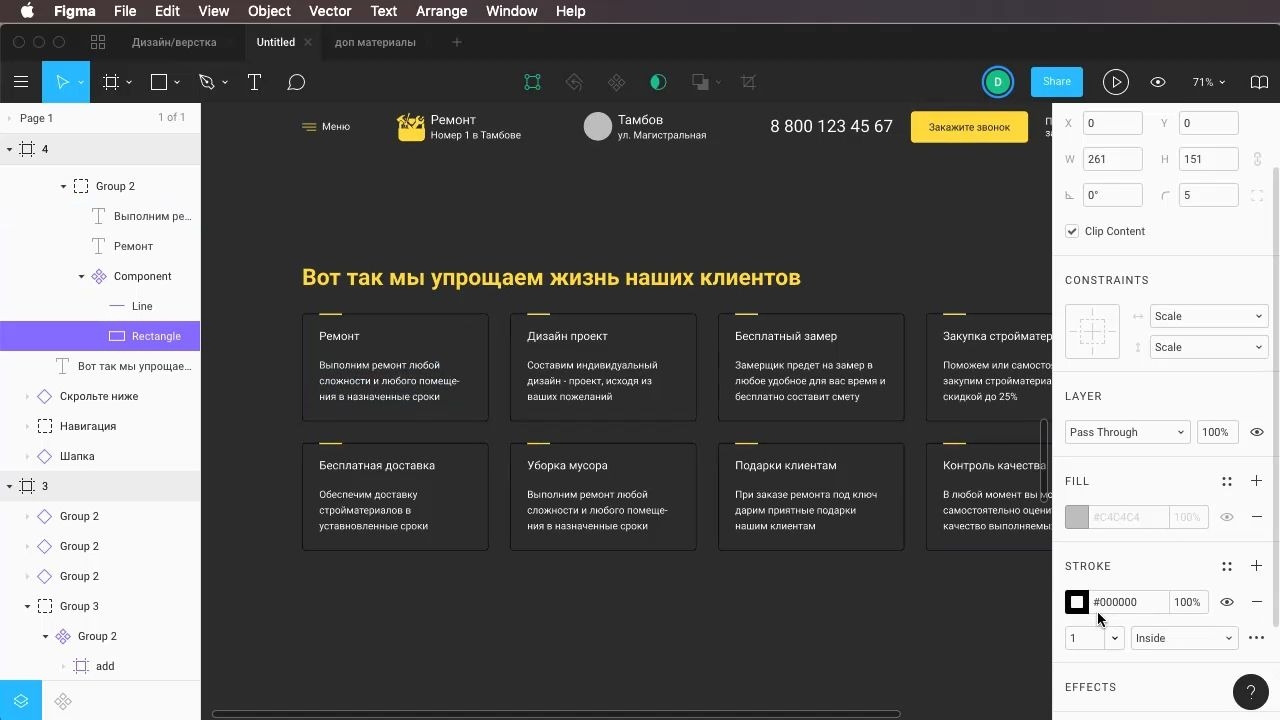Open the Vector menu
1280x720 pixels.
click(330, 11)
